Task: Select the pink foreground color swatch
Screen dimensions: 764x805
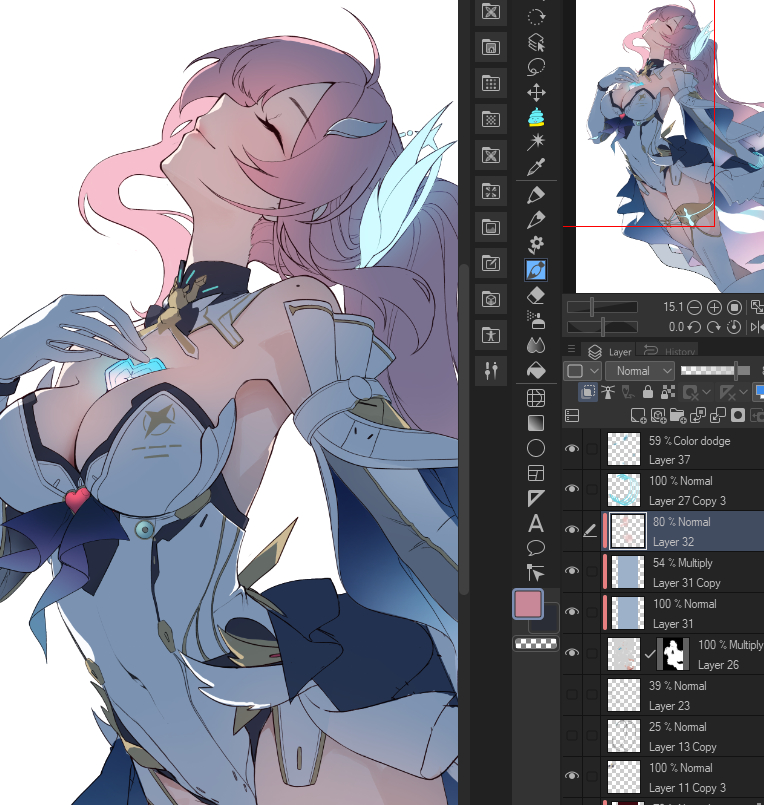Action: pyautogui.click(x=528, y=604)
